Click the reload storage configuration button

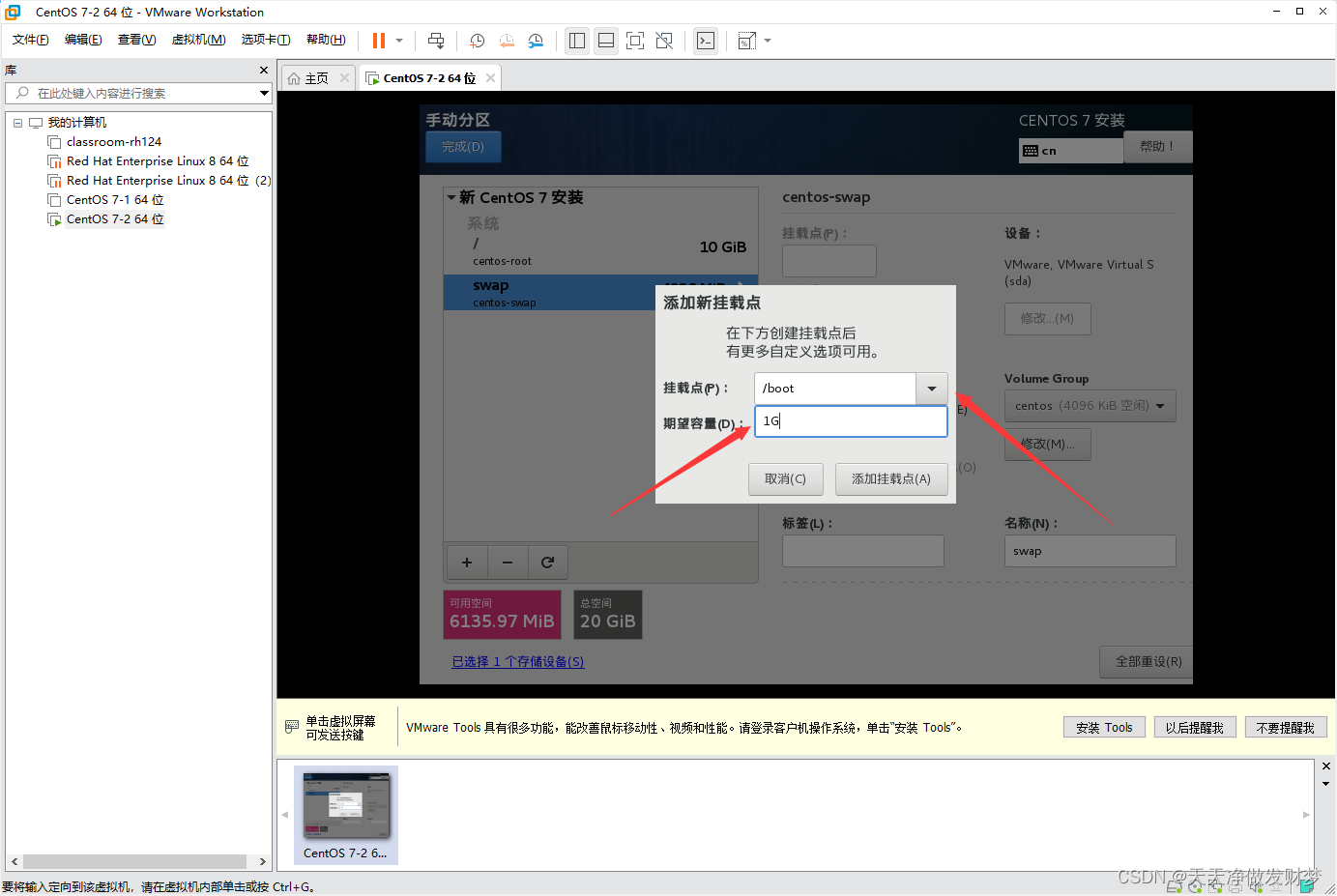coord(548,563)
